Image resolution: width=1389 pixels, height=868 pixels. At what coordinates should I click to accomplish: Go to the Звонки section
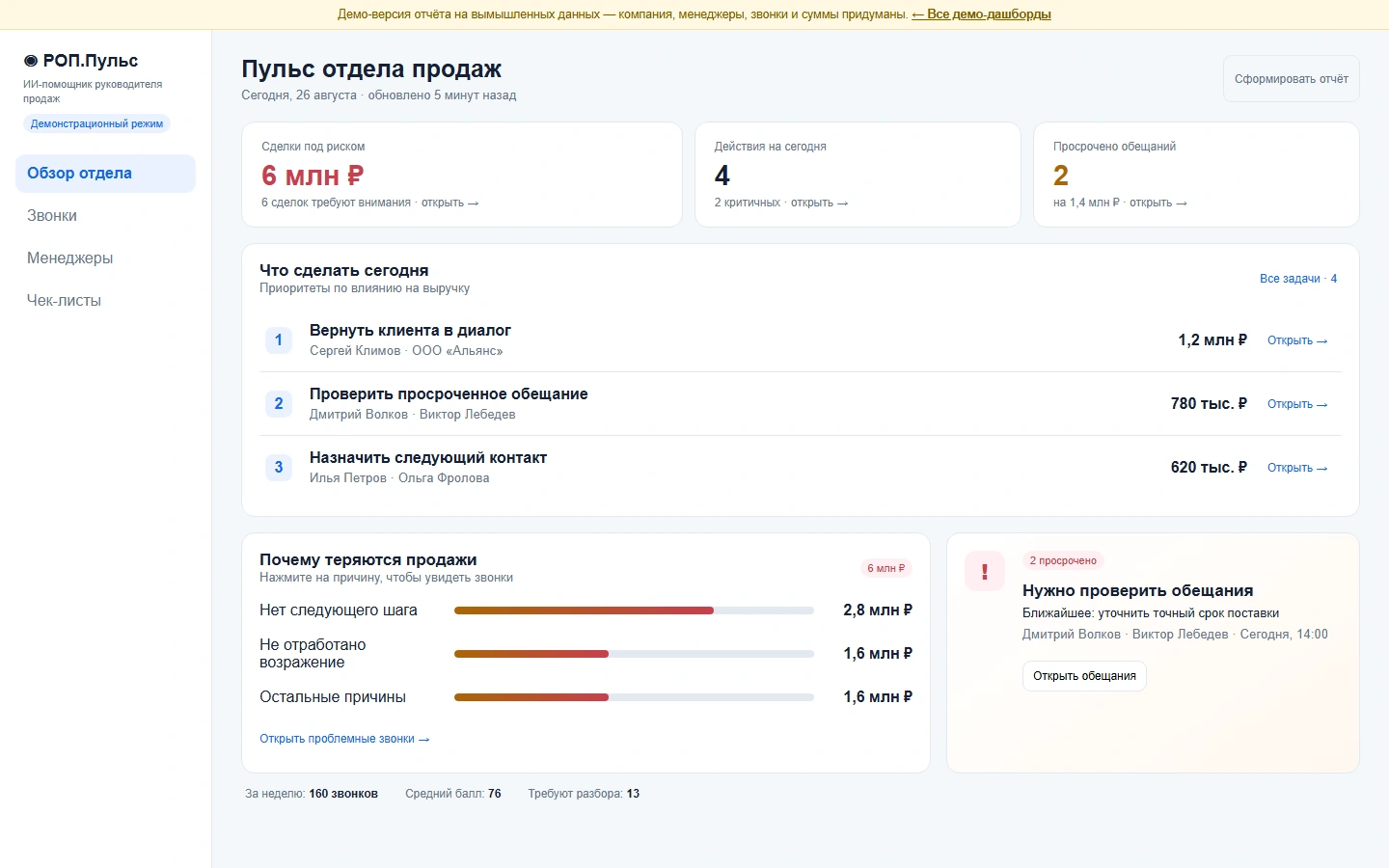(105, 216)
